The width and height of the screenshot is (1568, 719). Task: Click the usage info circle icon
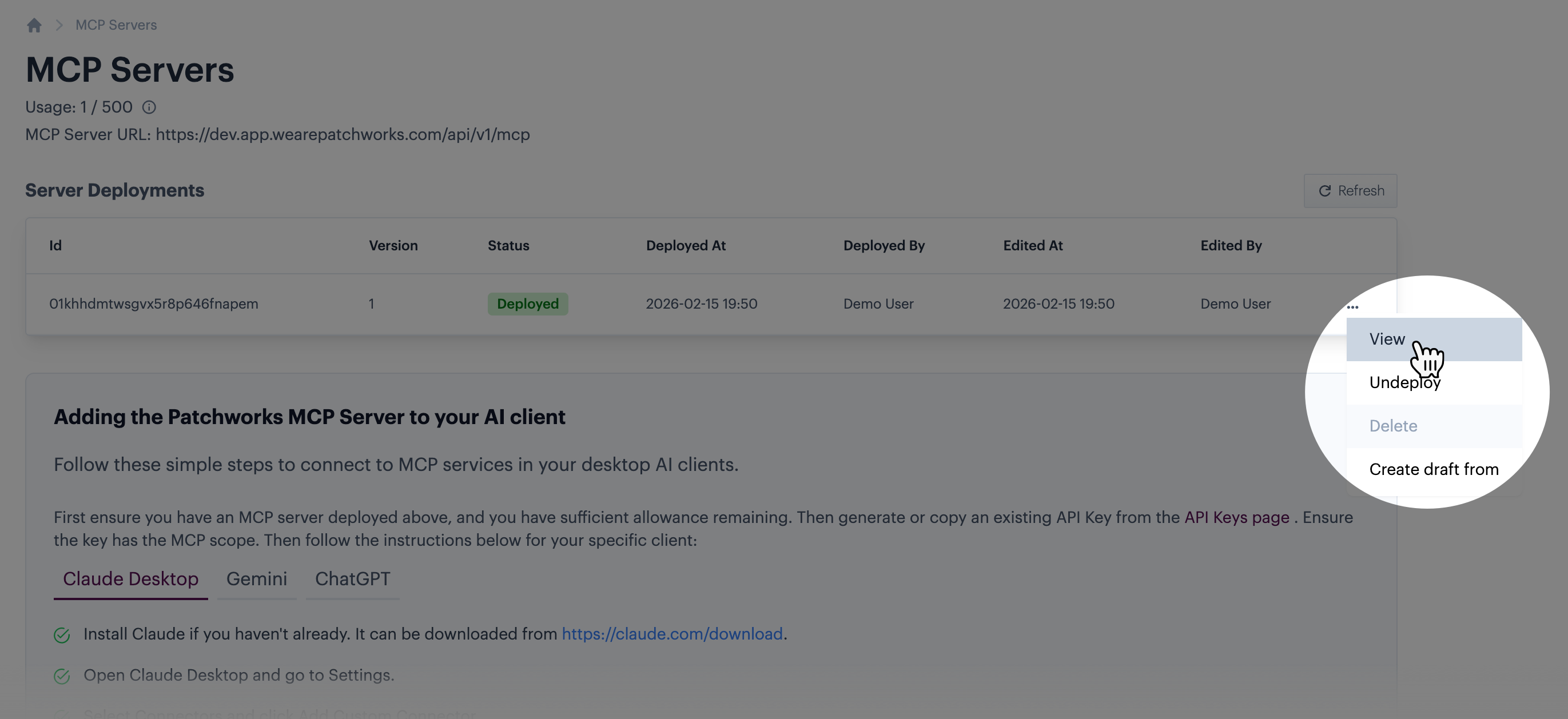149,107
